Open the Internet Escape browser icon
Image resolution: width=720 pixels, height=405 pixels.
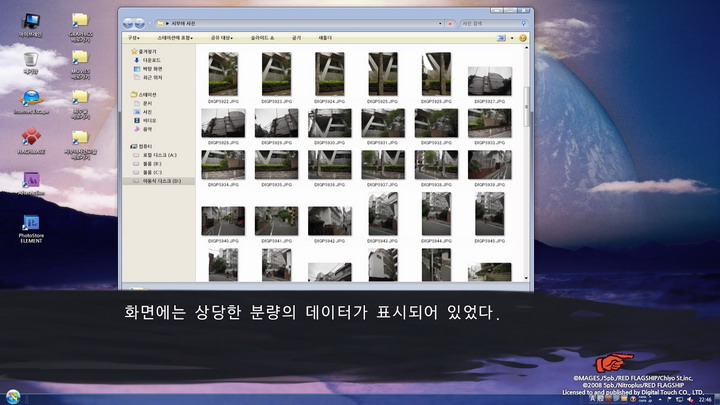pyautogui.click(x=30, y=98)
